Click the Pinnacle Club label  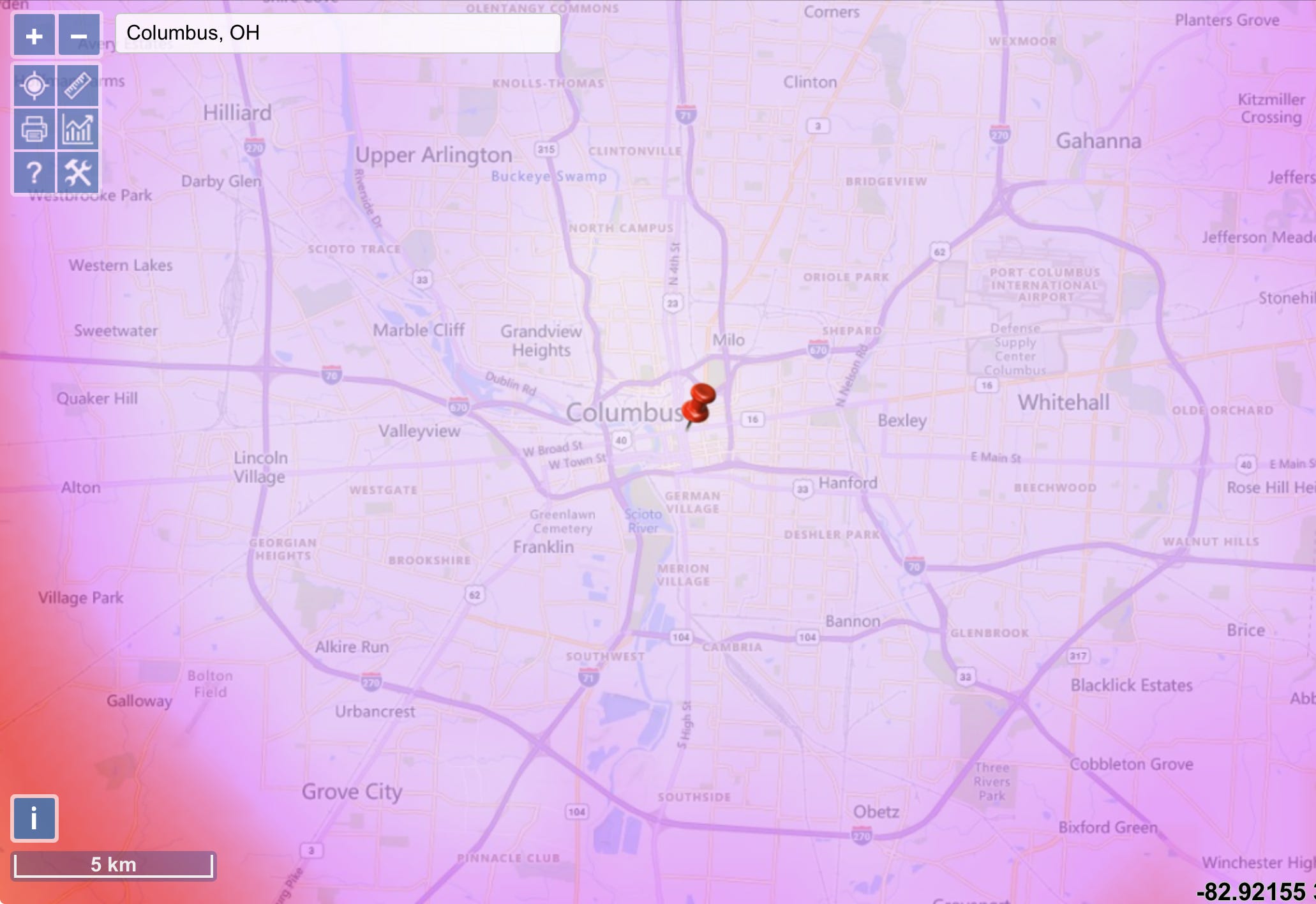coord(508,858)
